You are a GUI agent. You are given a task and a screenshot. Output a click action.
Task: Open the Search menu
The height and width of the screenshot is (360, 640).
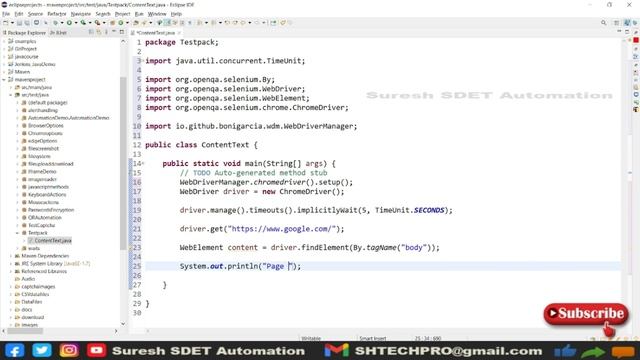coord(103,14)
